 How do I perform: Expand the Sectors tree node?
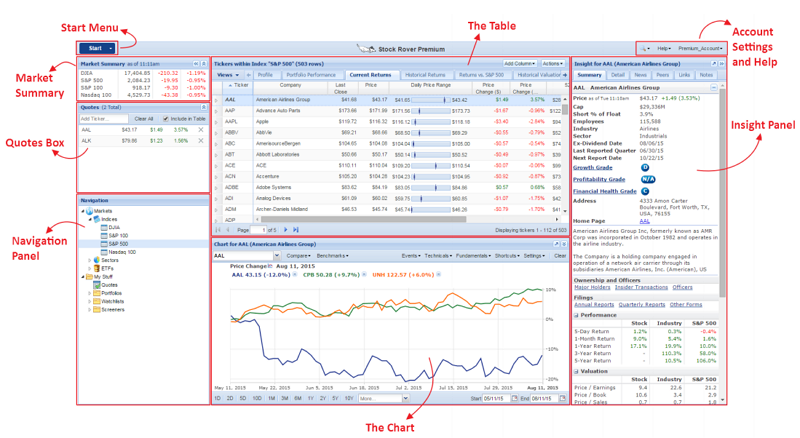(x=90, y=260)
